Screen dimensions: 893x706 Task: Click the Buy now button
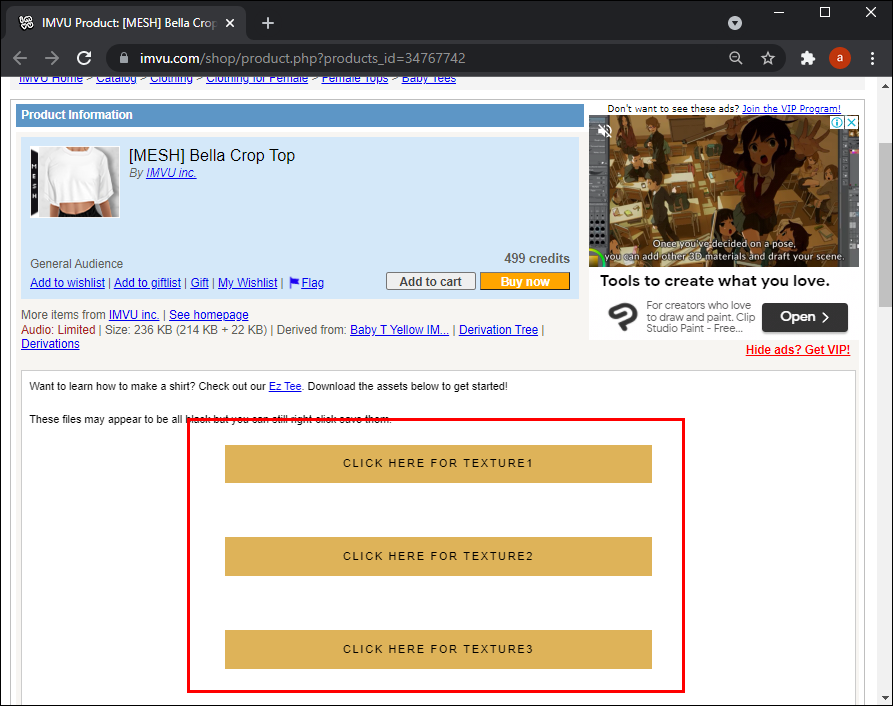[525, 281]
